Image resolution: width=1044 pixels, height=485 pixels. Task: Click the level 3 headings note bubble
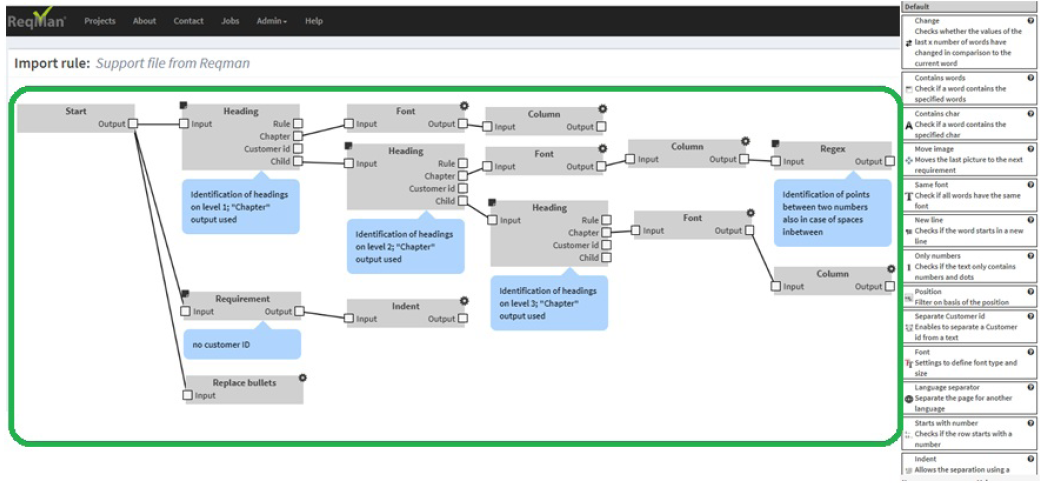pyautogui.click(x=549, y=303)
